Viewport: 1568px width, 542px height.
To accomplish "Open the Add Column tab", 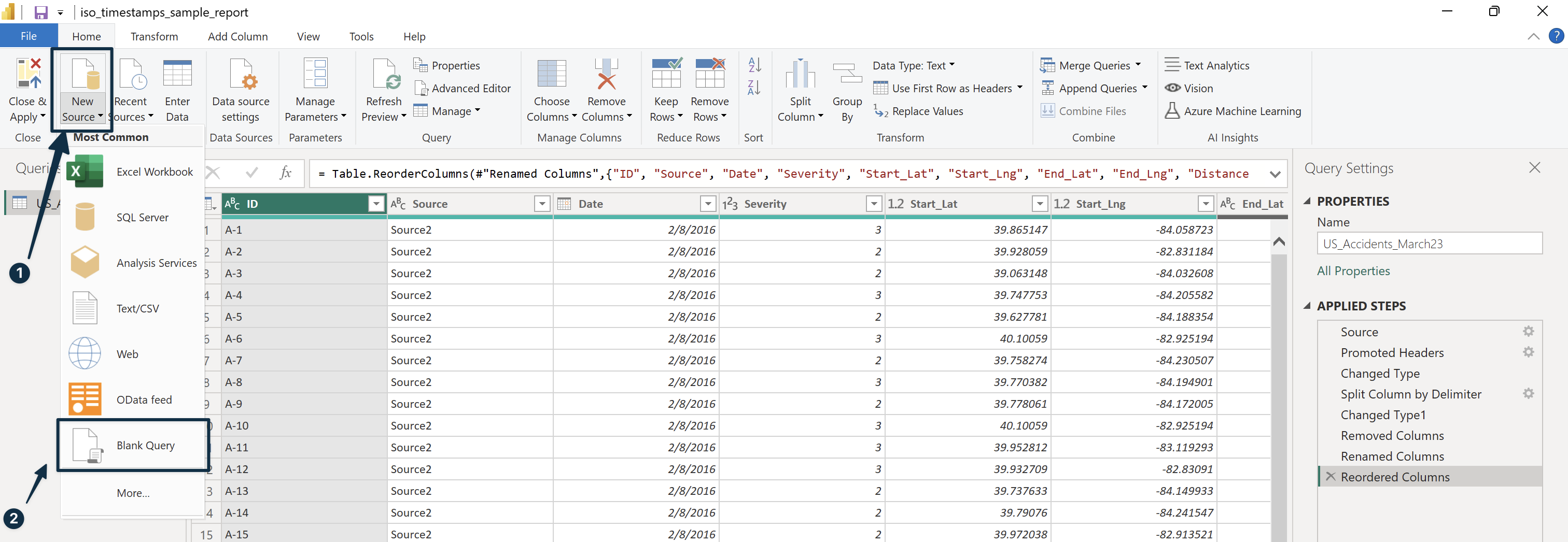I will coord(237,36).
